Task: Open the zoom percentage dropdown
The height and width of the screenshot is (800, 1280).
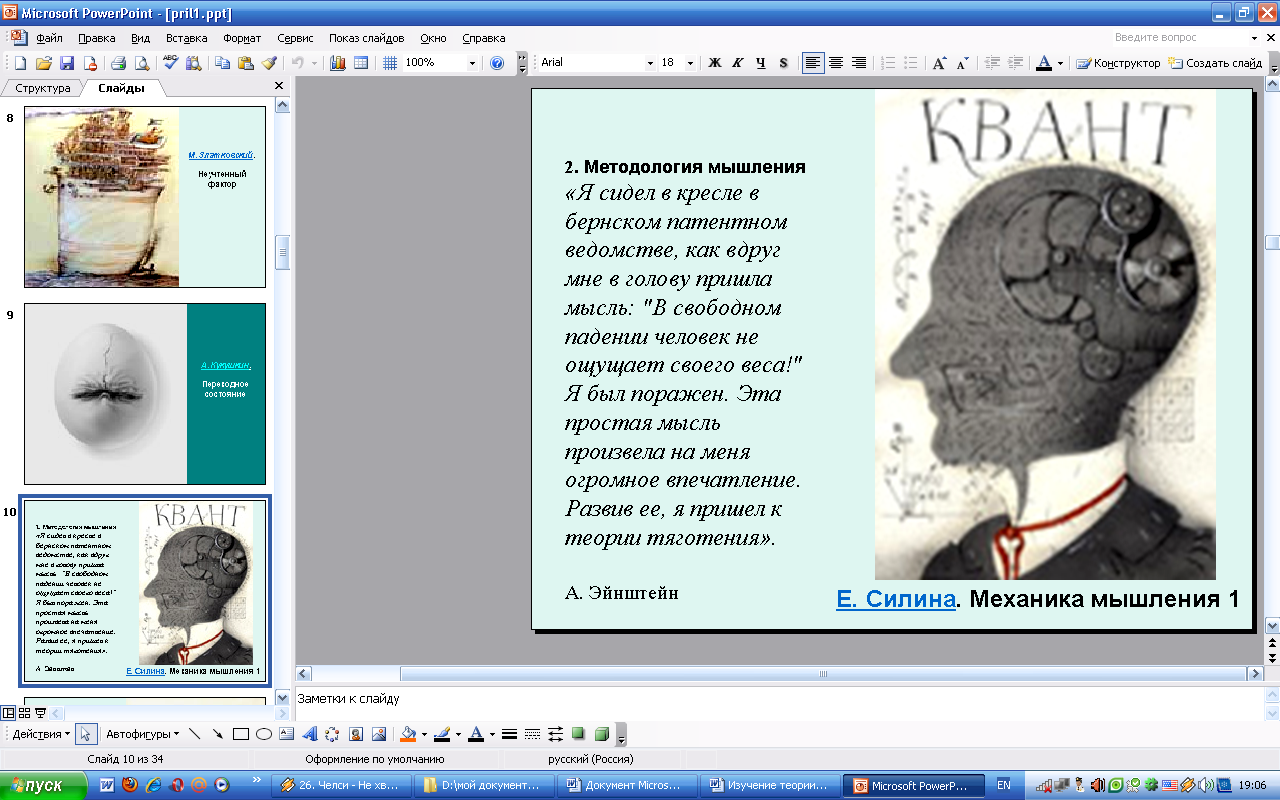Action: coord(472,63)
